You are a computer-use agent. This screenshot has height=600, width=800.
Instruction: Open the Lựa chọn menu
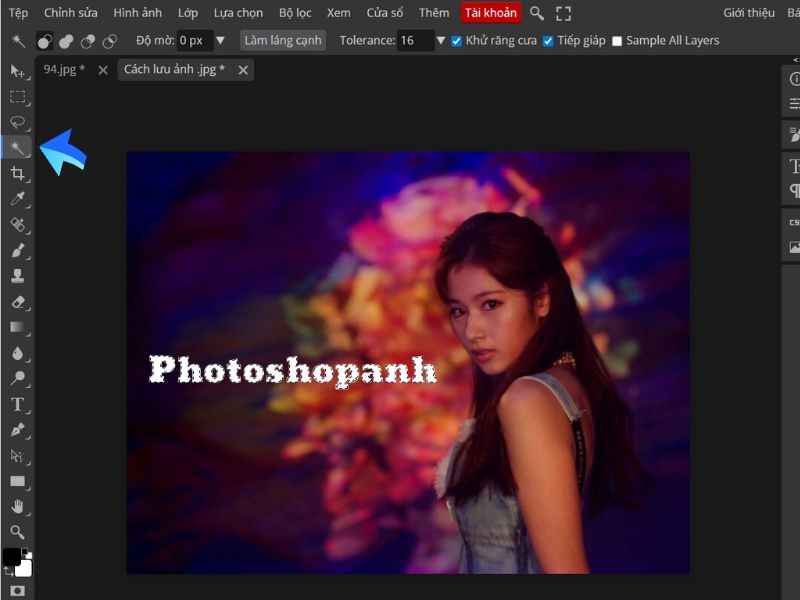238,13
